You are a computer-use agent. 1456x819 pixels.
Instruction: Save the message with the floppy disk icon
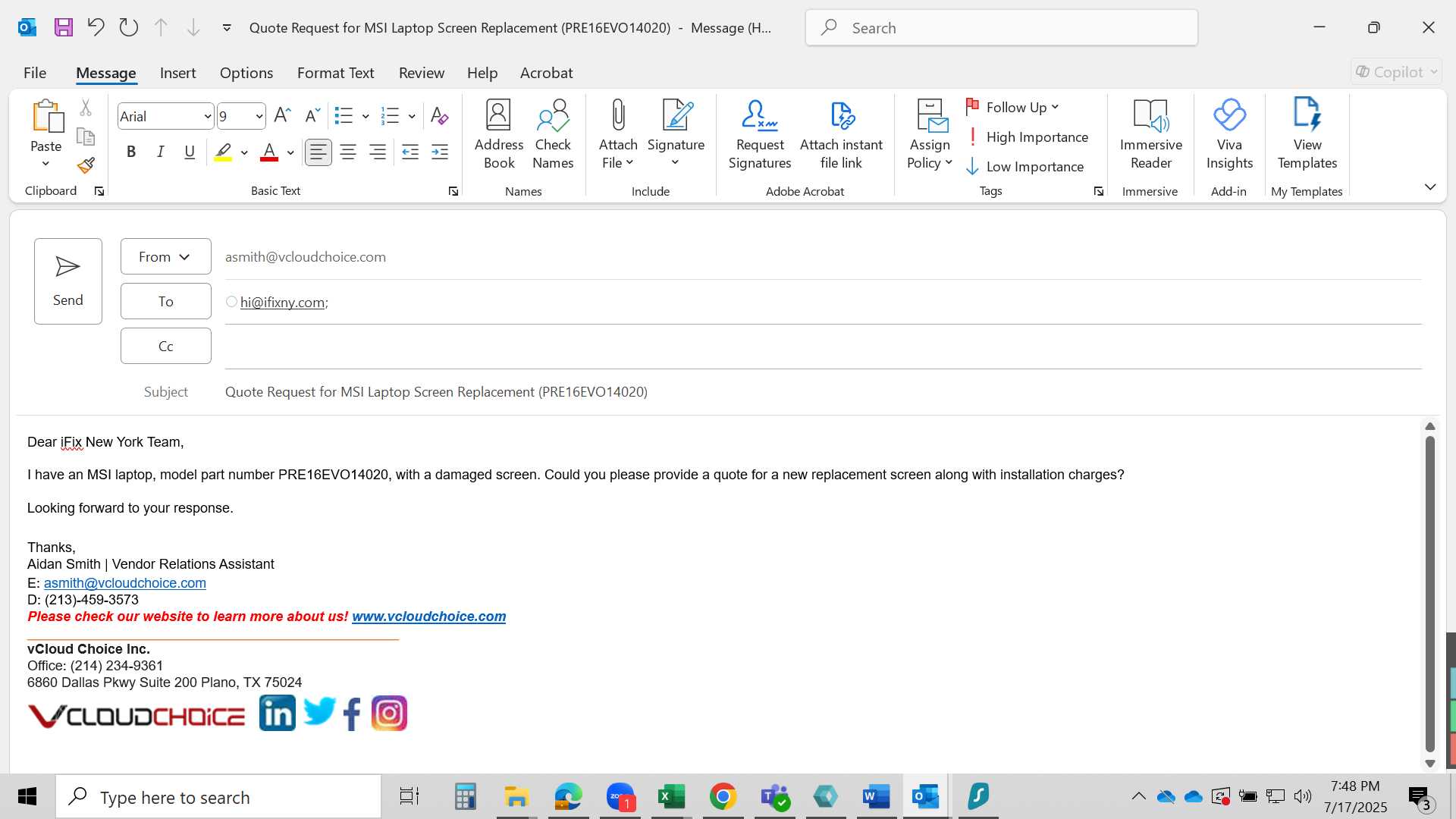(x=64, y=28)
